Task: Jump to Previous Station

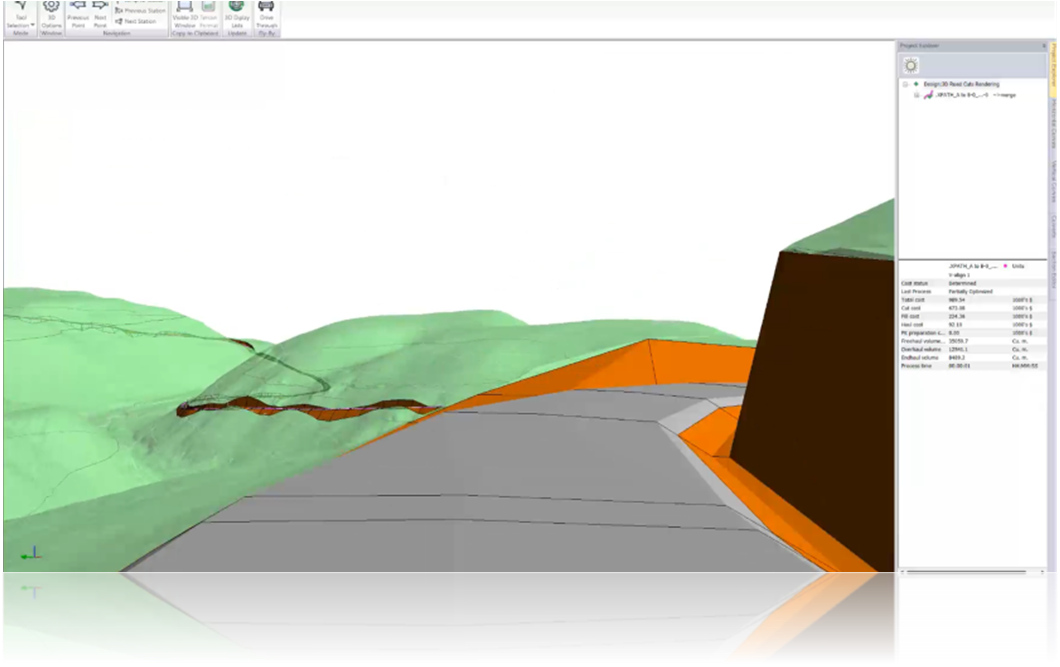Action: point(140,10)
